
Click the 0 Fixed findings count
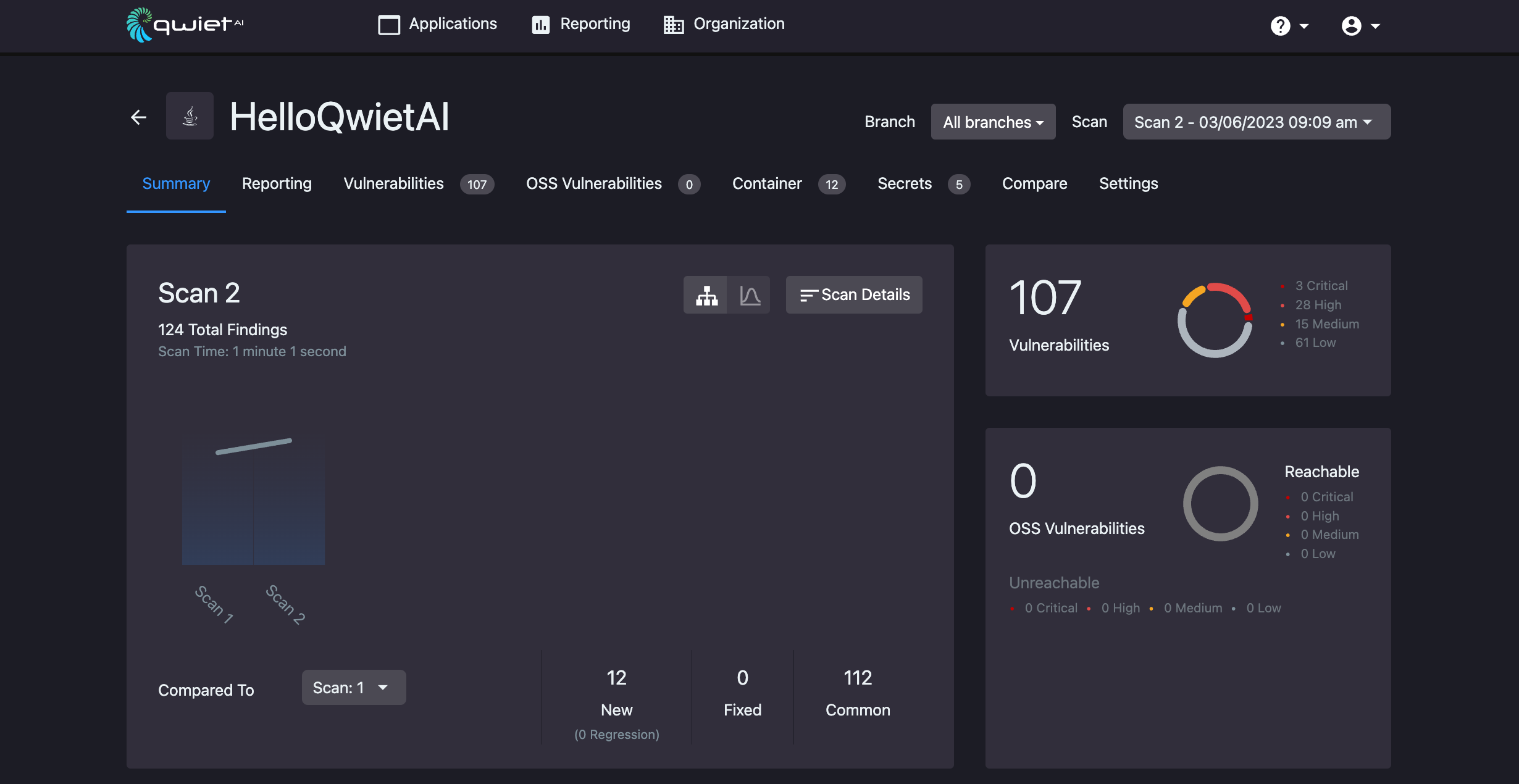tap(742, 678)
